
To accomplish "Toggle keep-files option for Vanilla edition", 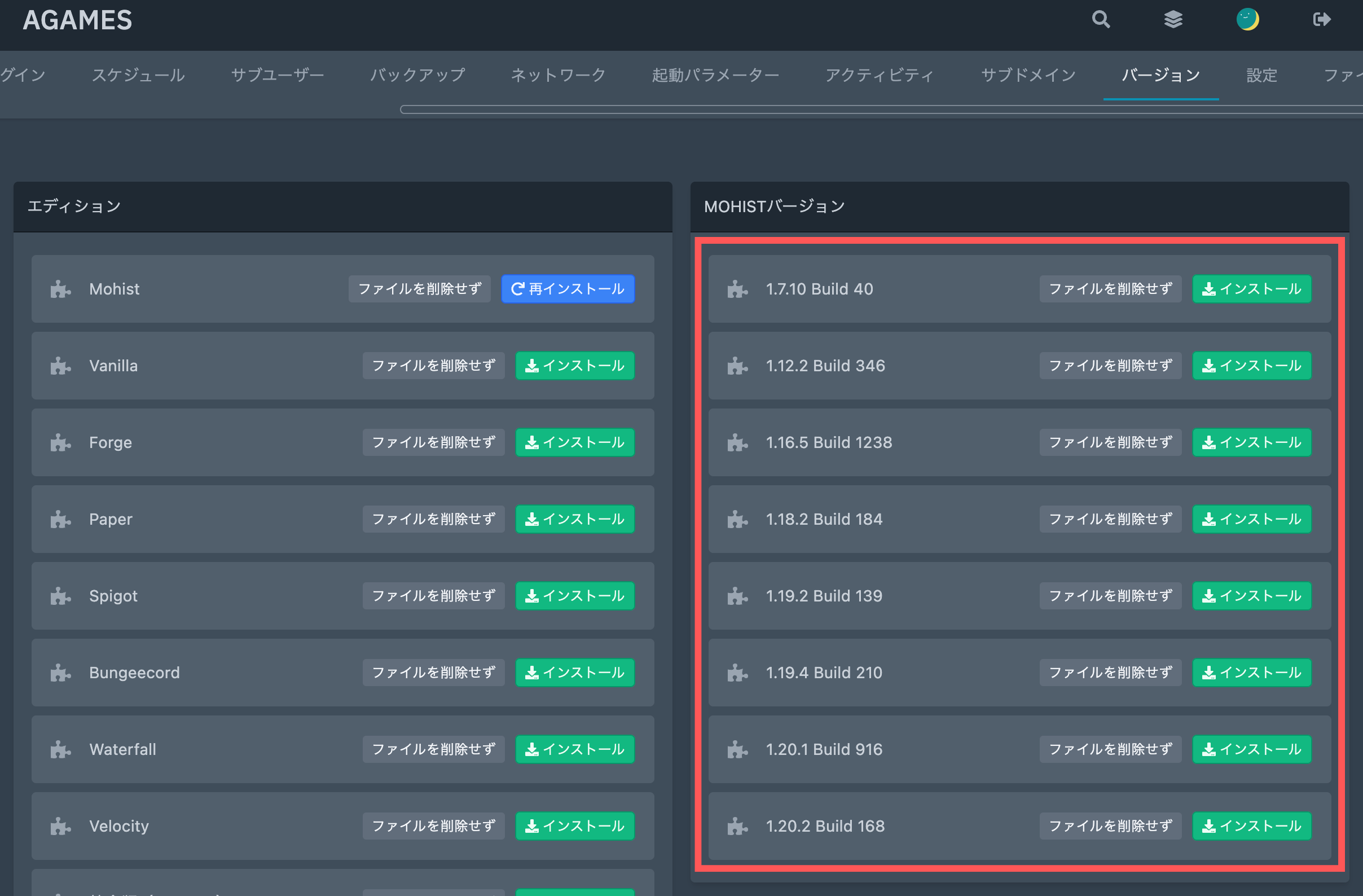I will click(x=433, y=366).
